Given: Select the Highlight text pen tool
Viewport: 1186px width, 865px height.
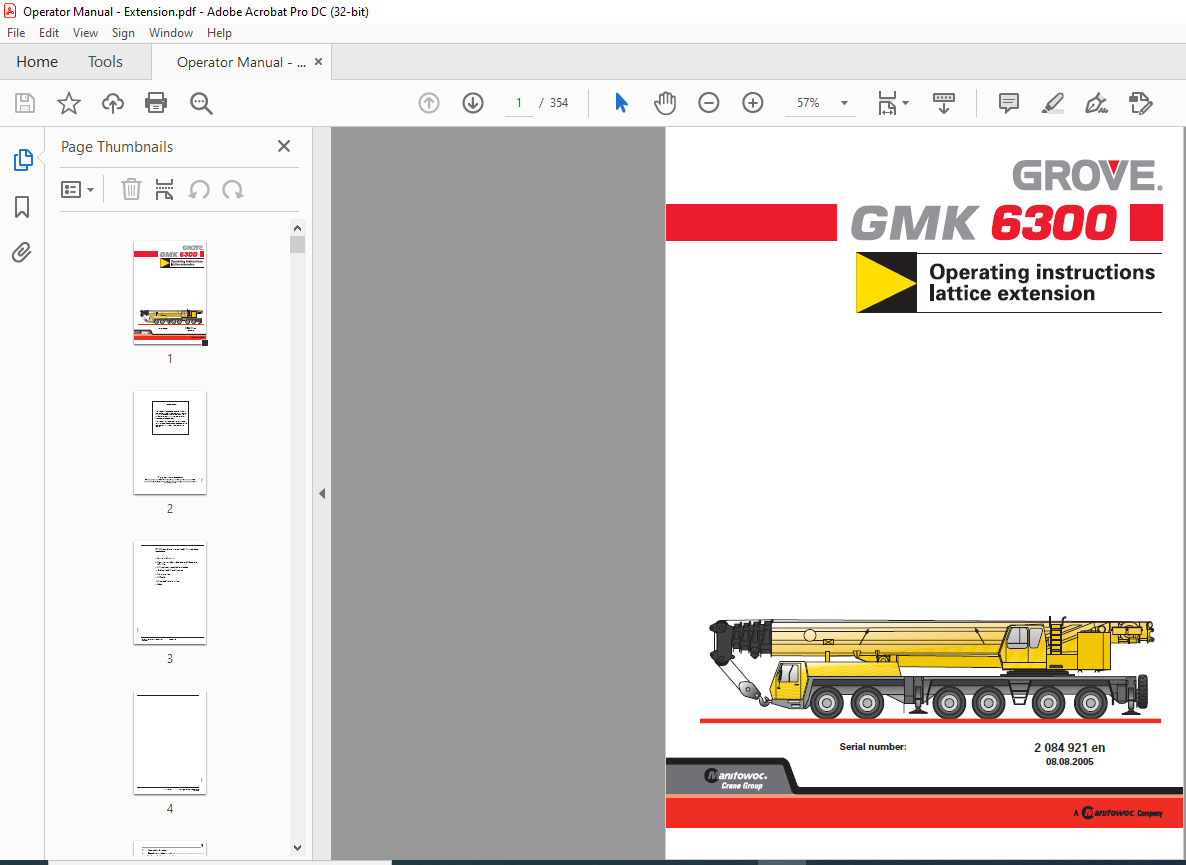Looking at the screenshot, I should click(1052, 103).
